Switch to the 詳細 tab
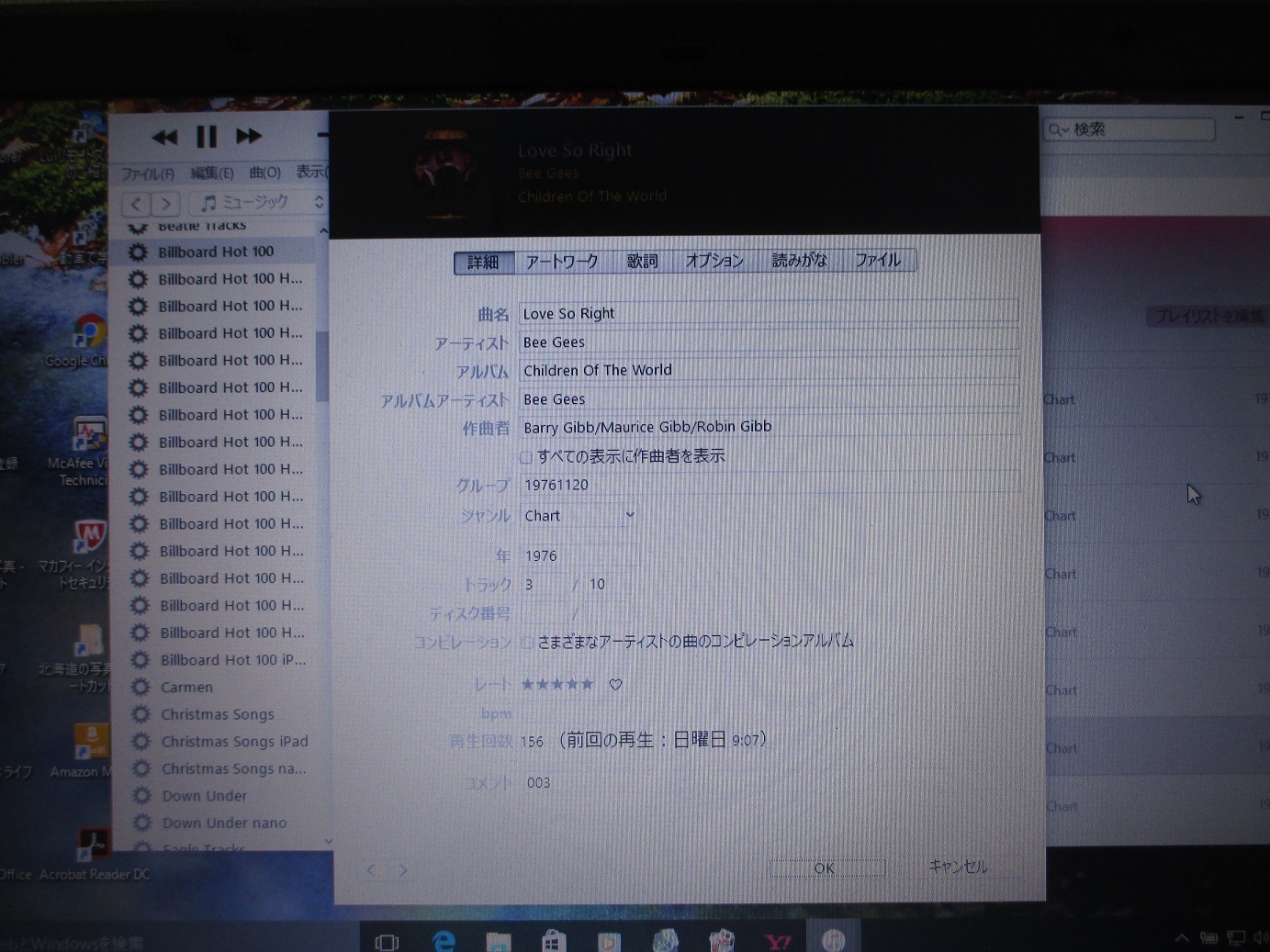 coord(484,263)
